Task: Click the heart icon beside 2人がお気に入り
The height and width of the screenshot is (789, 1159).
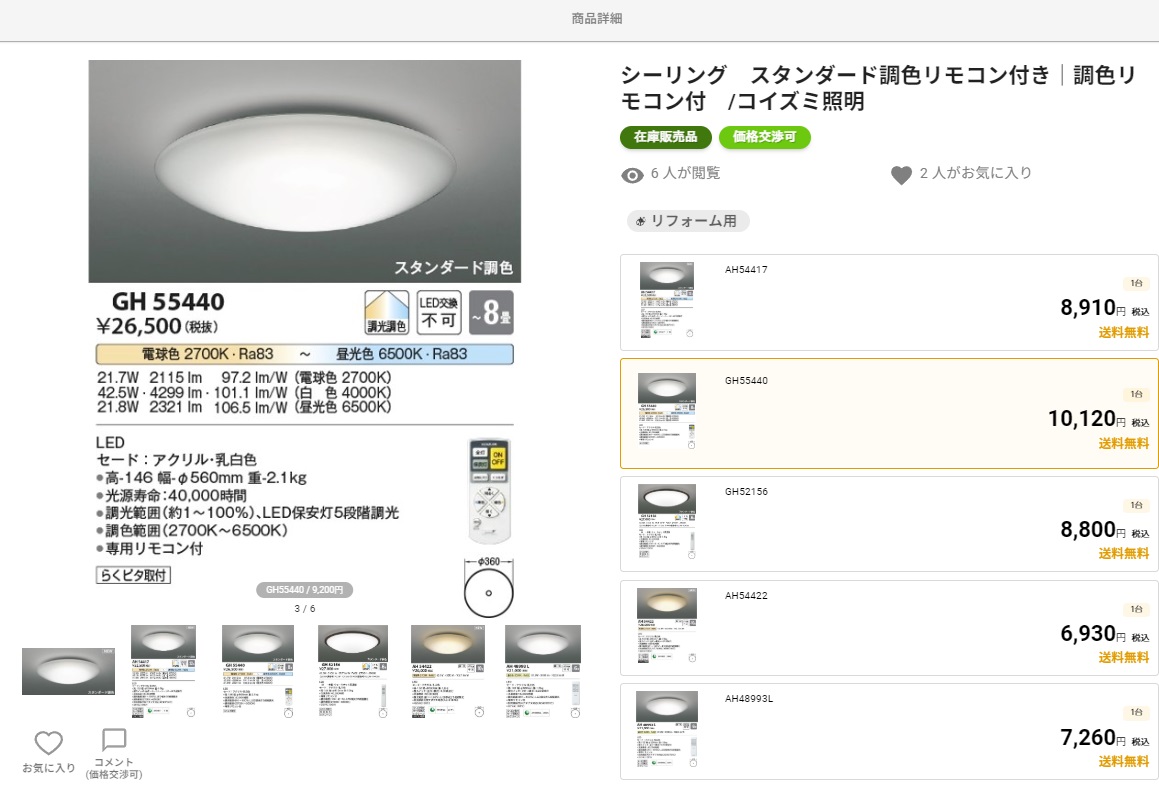Action: pos(901,175)
